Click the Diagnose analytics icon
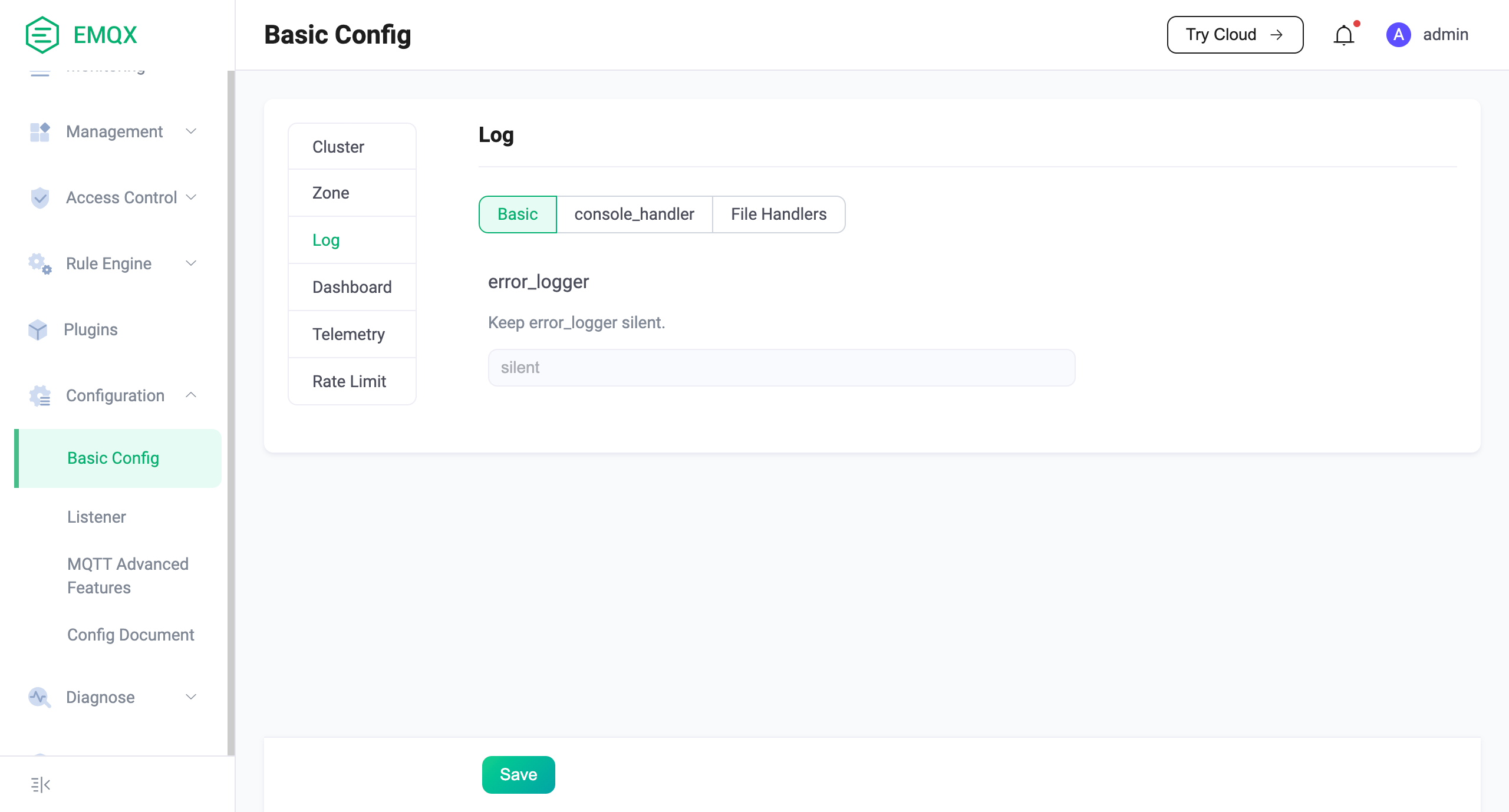Screen dimensions: 1509x812 pos(40,697)
